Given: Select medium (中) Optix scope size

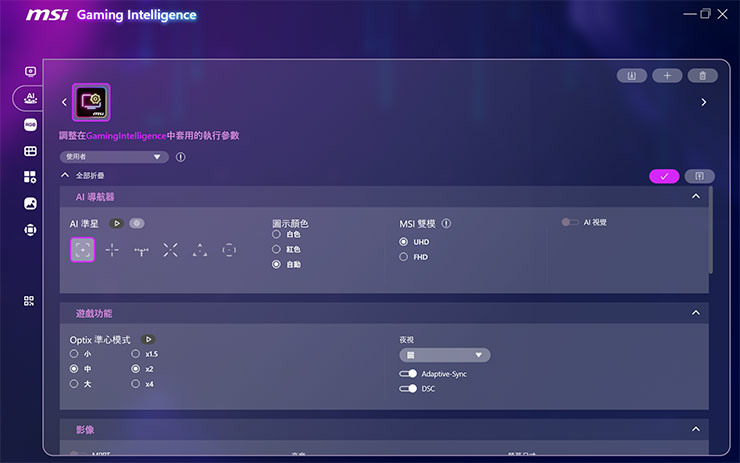Looking at the screenshot, I should (74, 369).
